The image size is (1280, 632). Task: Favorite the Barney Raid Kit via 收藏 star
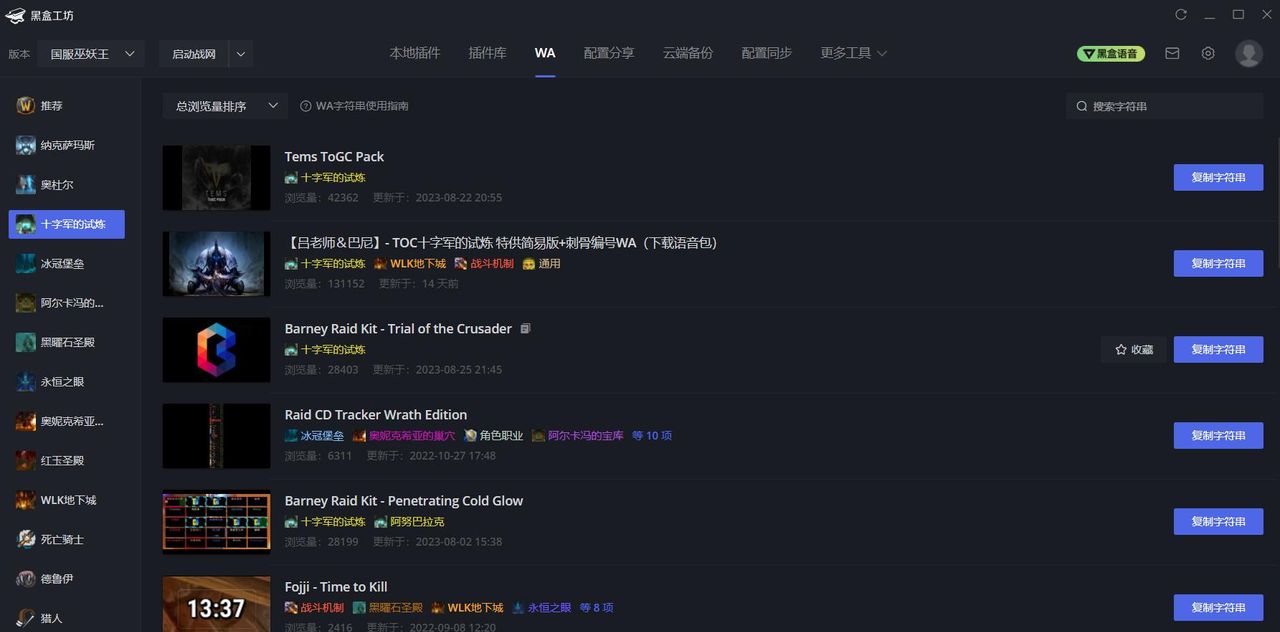coord(1132,349)
